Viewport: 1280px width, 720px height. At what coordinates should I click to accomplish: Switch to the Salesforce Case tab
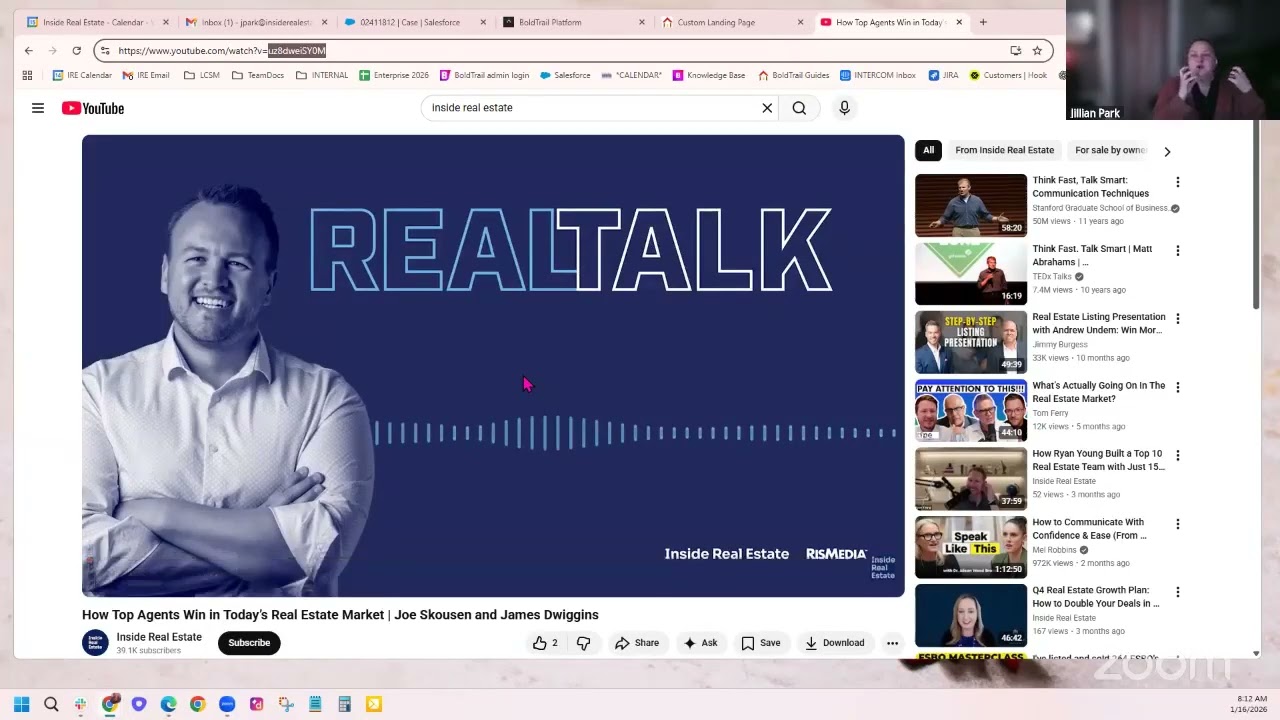point(415,22)
